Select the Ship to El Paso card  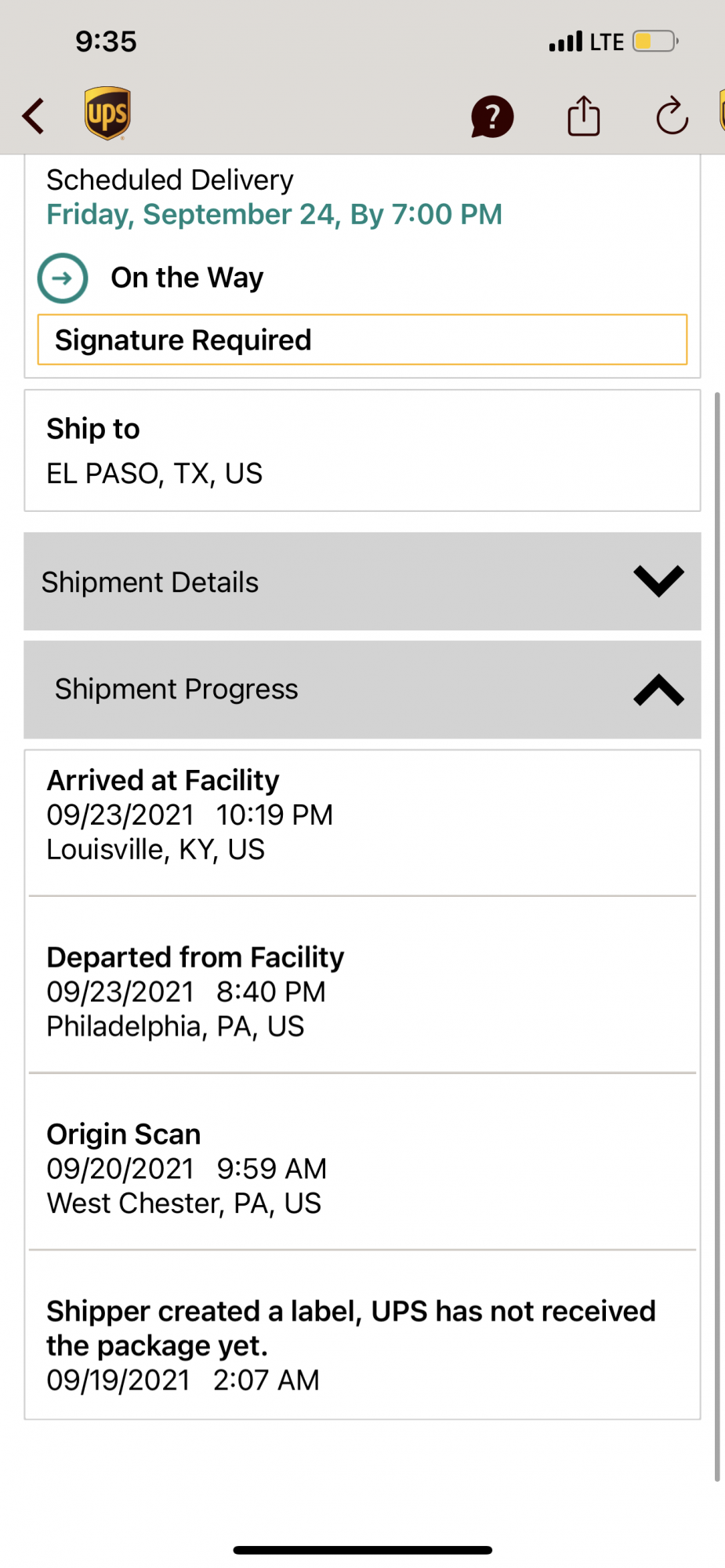tap(362, 451)
